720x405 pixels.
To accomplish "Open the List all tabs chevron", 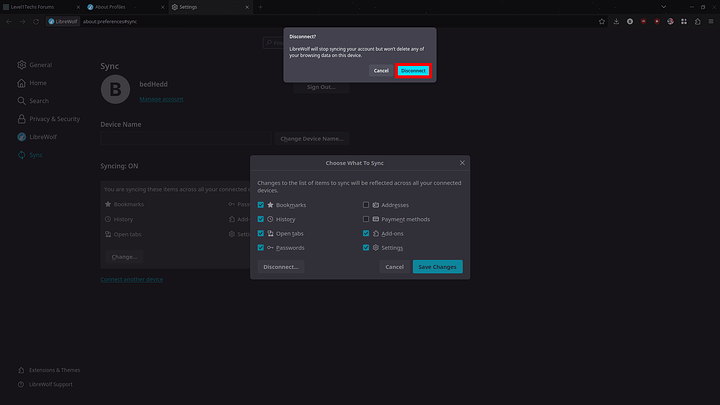I will pos(664,7).
